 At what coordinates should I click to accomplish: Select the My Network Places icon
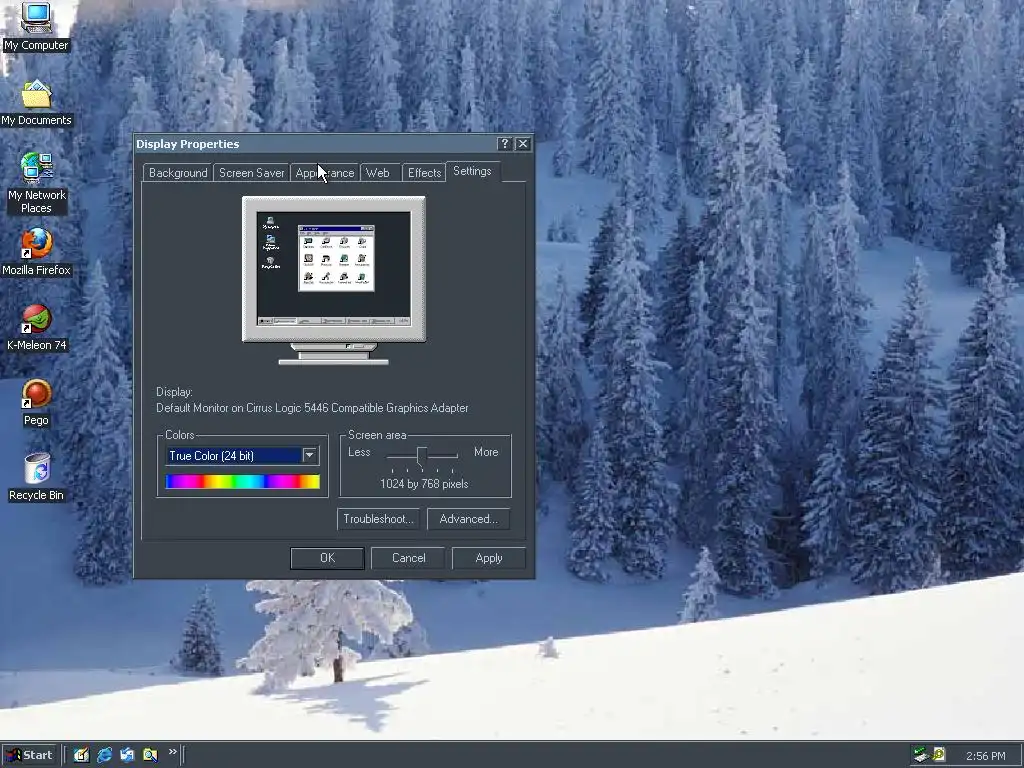36,184
